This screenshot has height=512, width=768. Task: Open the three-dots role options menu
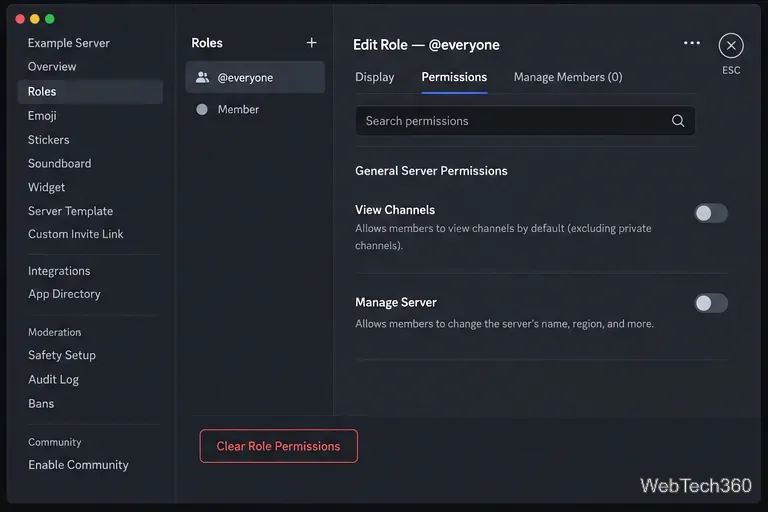692,43
